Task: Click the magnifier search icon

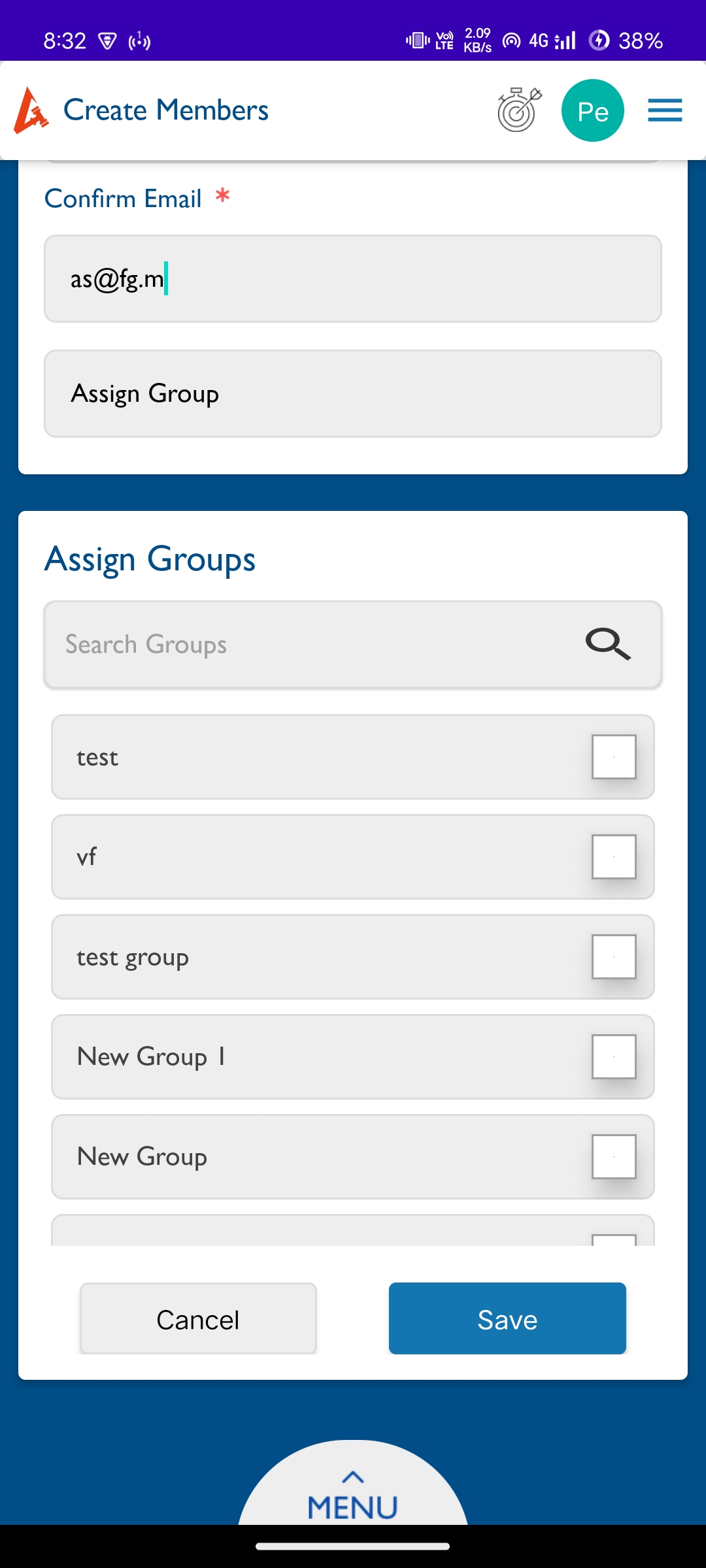Action: [x=608, y=644]
